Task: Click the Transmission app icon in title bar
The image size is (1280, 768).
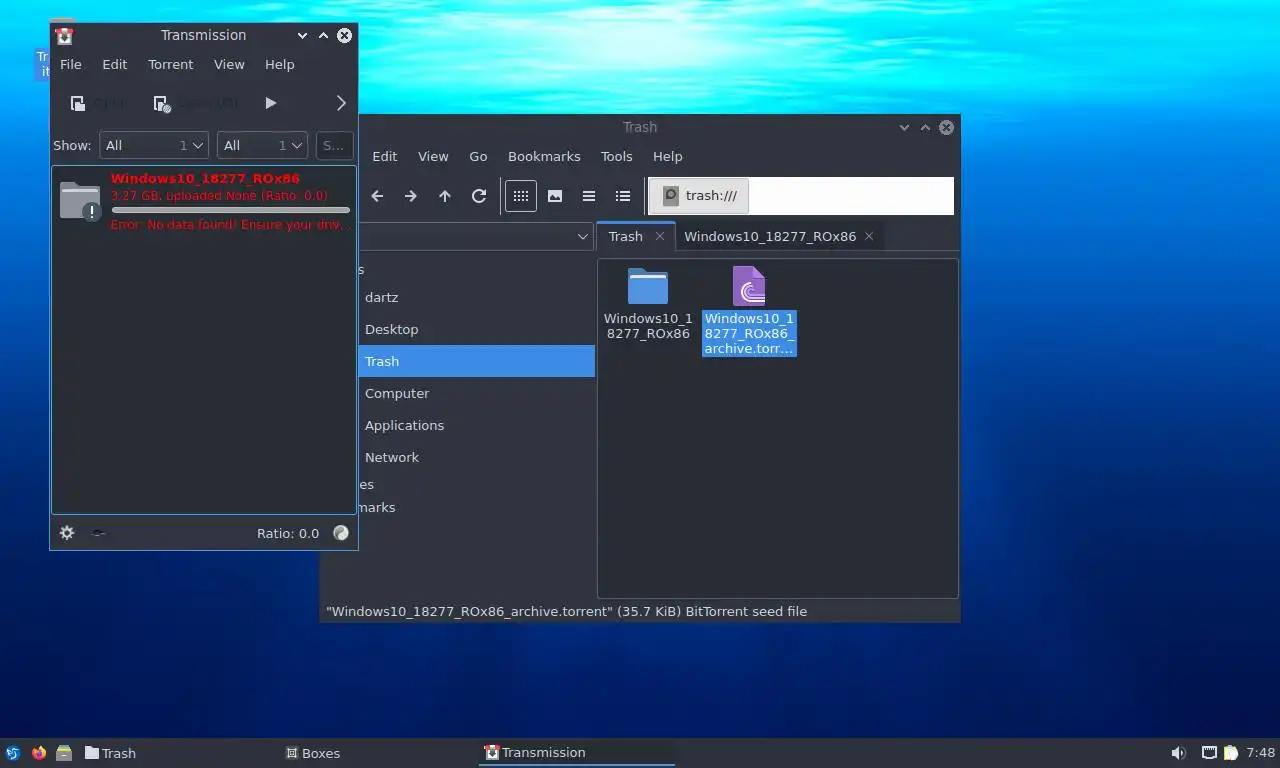Action: point(64,35)
